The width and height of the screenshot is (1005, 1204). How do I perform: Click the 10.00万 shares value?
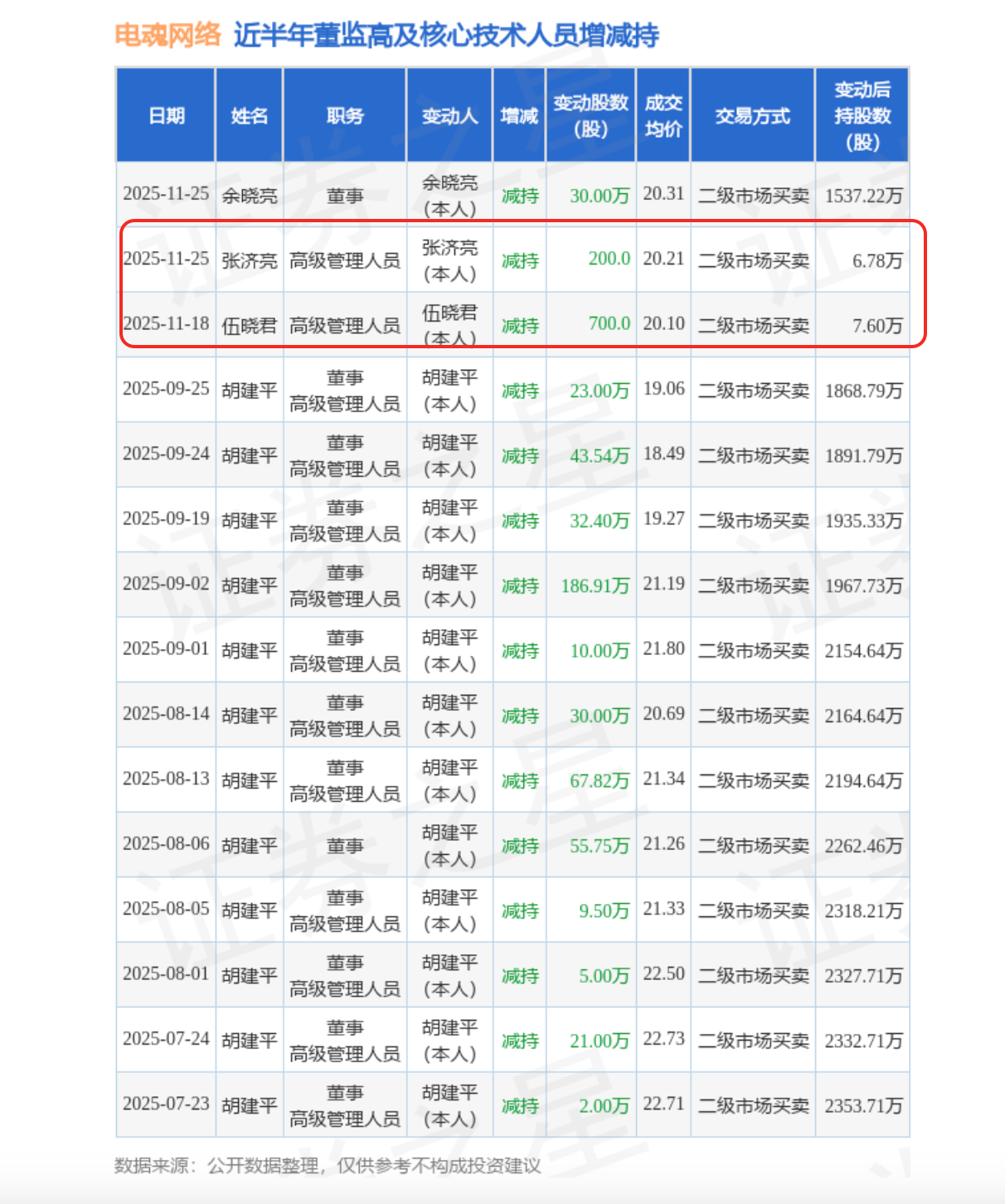(600, 651)
